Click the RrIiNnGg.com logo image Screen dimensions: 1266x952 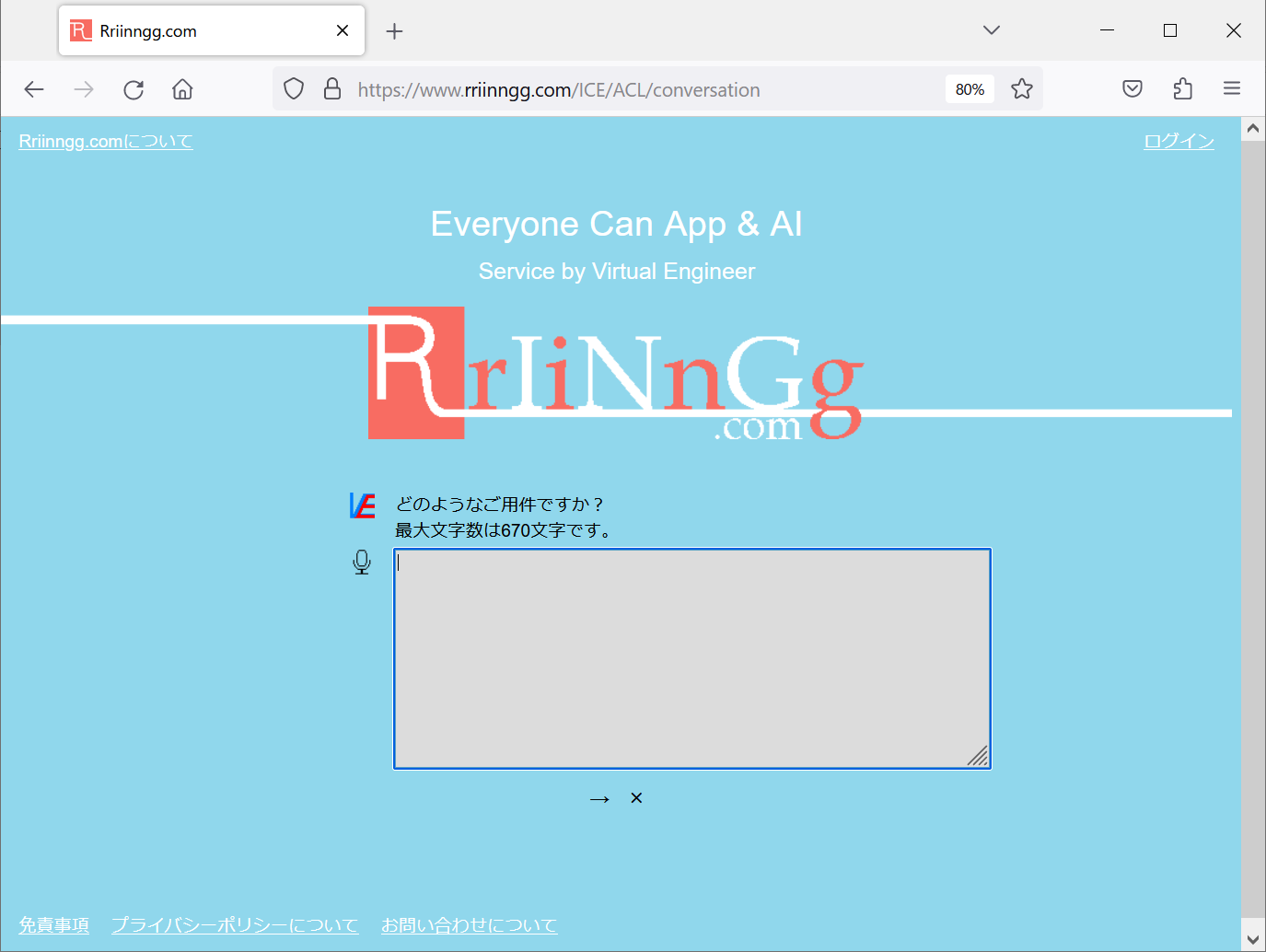tap(615, 373)
